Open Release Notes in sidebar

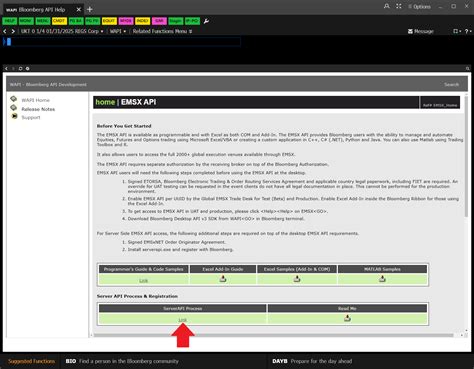[38, 109]
